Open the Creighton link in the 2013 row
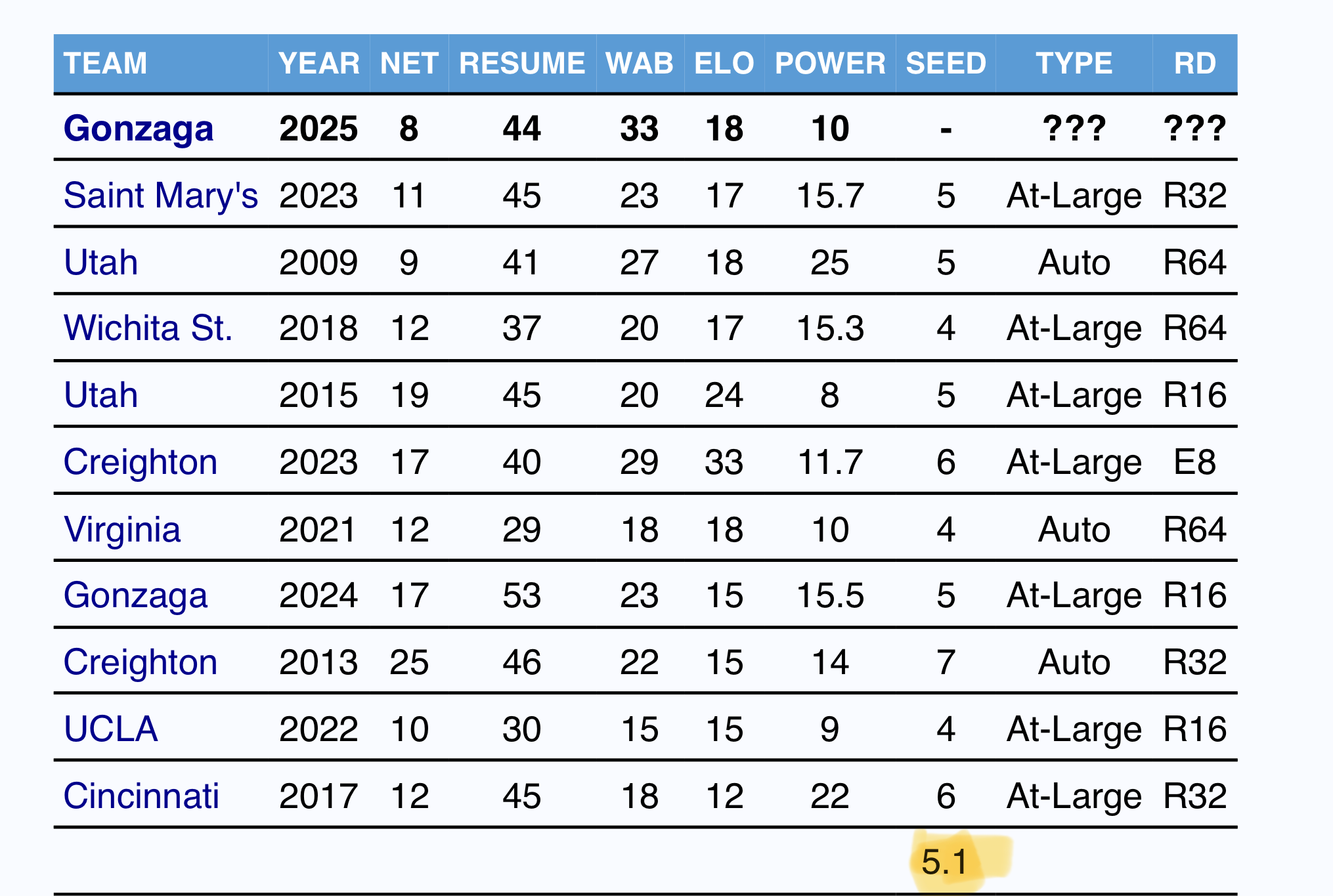Screen dimensions: 1333x896 pyautogui.click(x=140, y=662)
